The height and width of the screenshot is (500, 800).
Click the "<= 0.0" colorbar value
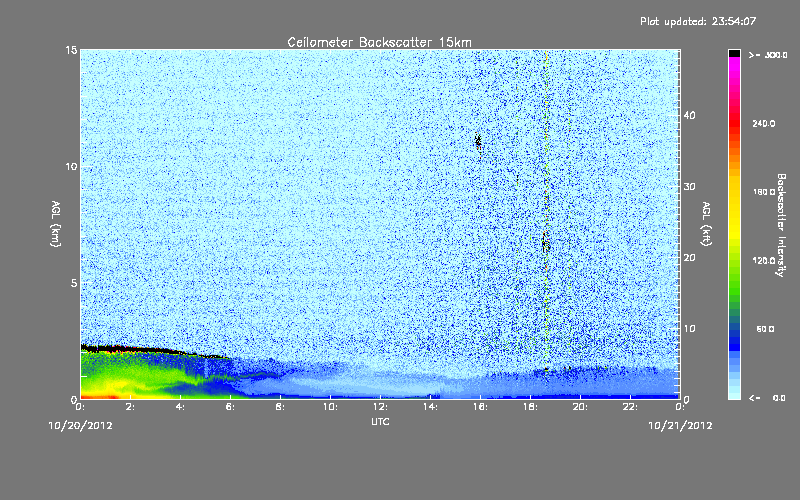[767, 398]
